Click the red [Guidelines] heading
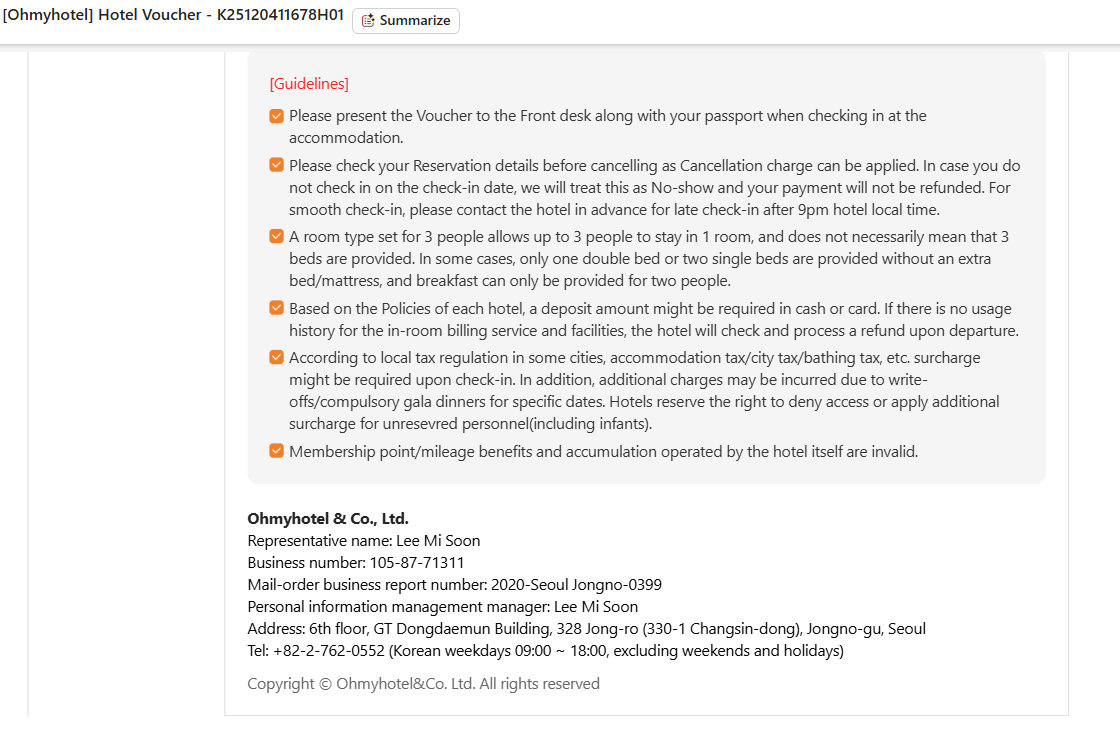The width and height of the screenshot is (1120, 744). pyautogui.click(x=309, y=84)
